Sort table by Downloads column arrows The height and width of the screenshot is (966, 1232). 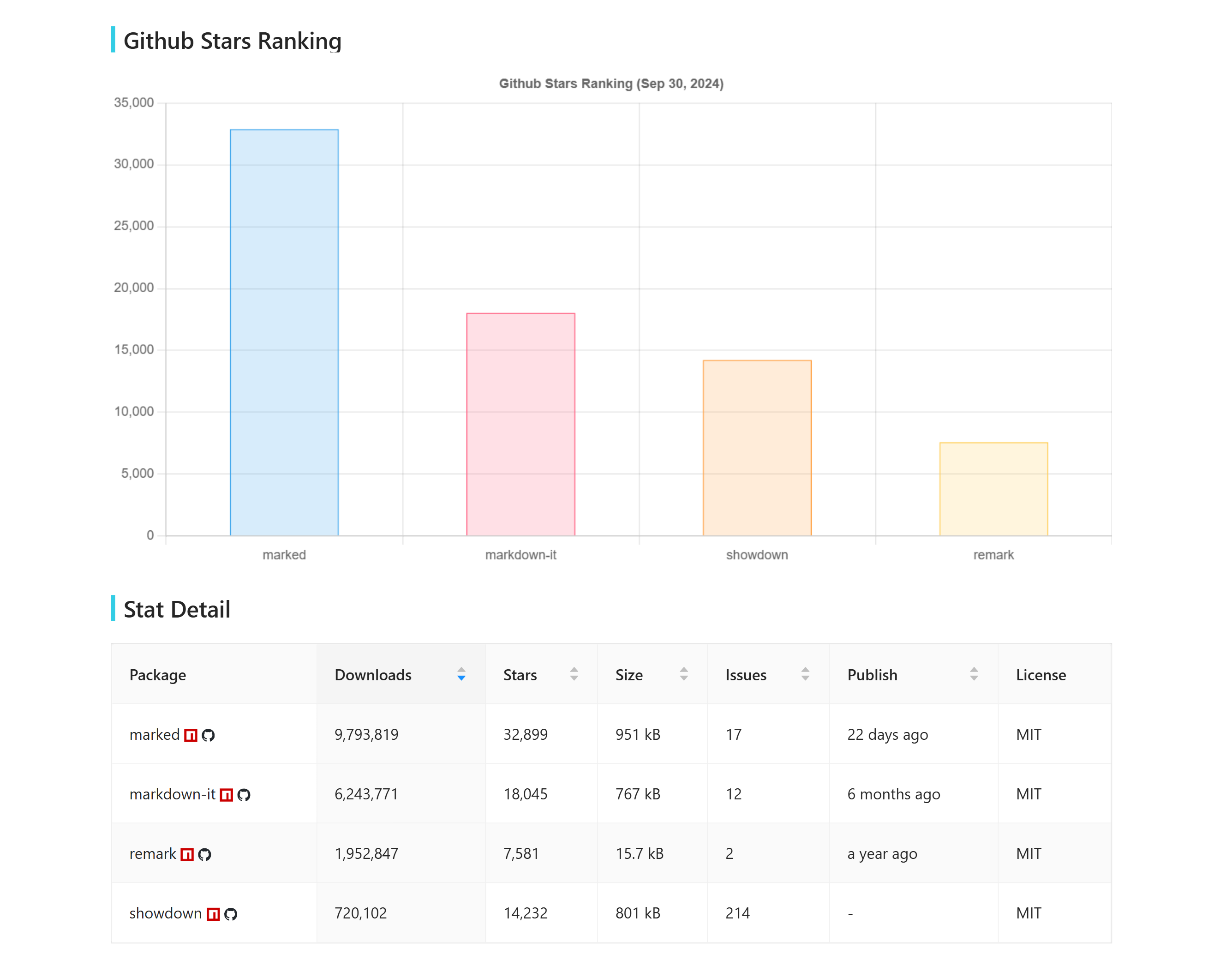[x=461, y=674]
